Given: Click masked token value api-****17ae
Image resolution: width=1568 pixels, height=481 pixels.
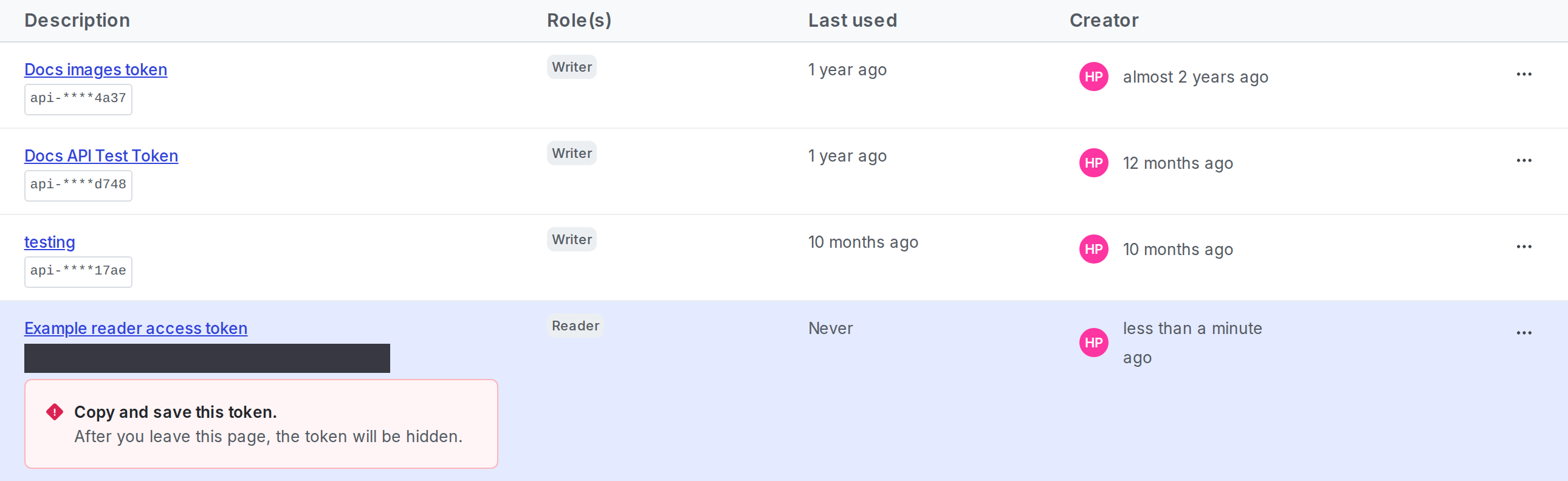Looking at the screenshot, I should click(78, 272).
